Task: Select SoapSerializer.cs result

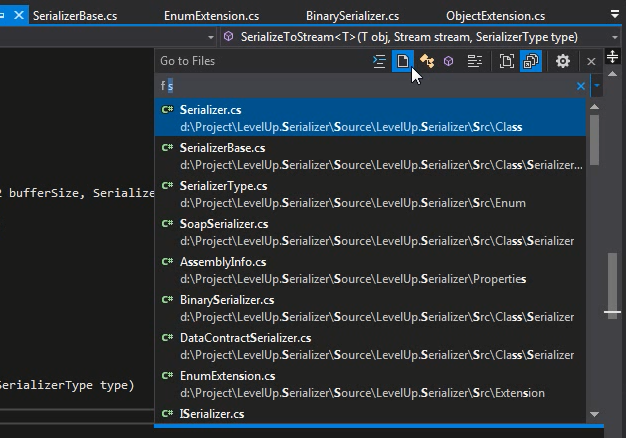Action: click(370, 232)
